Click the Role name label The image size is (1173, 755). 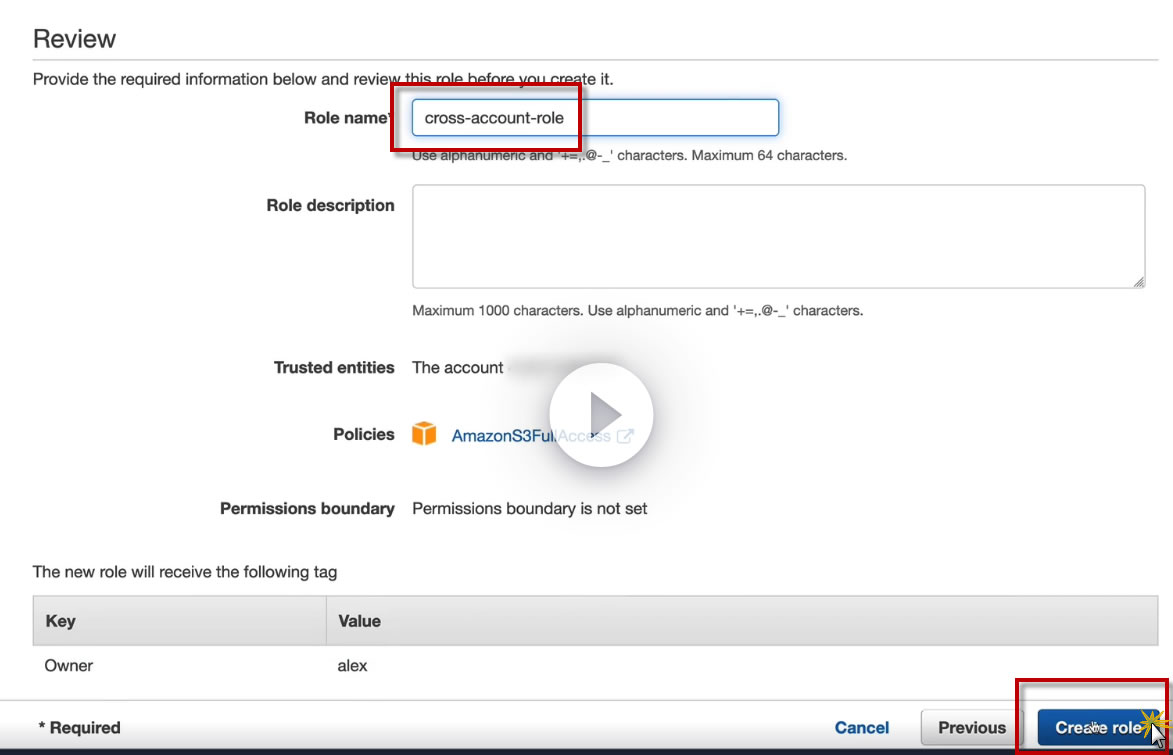(x=346, y=118)
